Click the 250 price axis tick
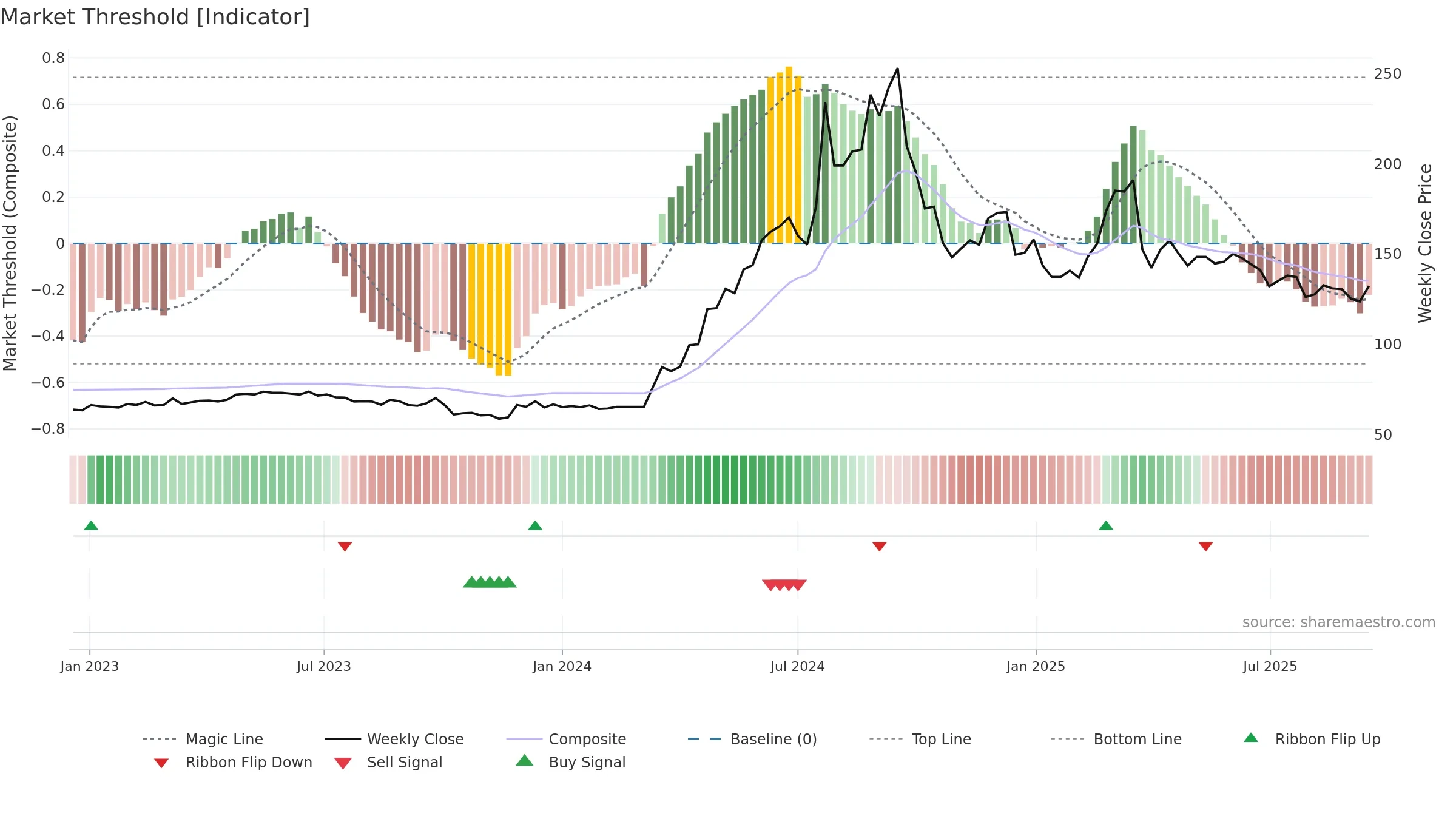This screenshot has height=819, width=1456. pyautogui.click(x=1387, y=74)
